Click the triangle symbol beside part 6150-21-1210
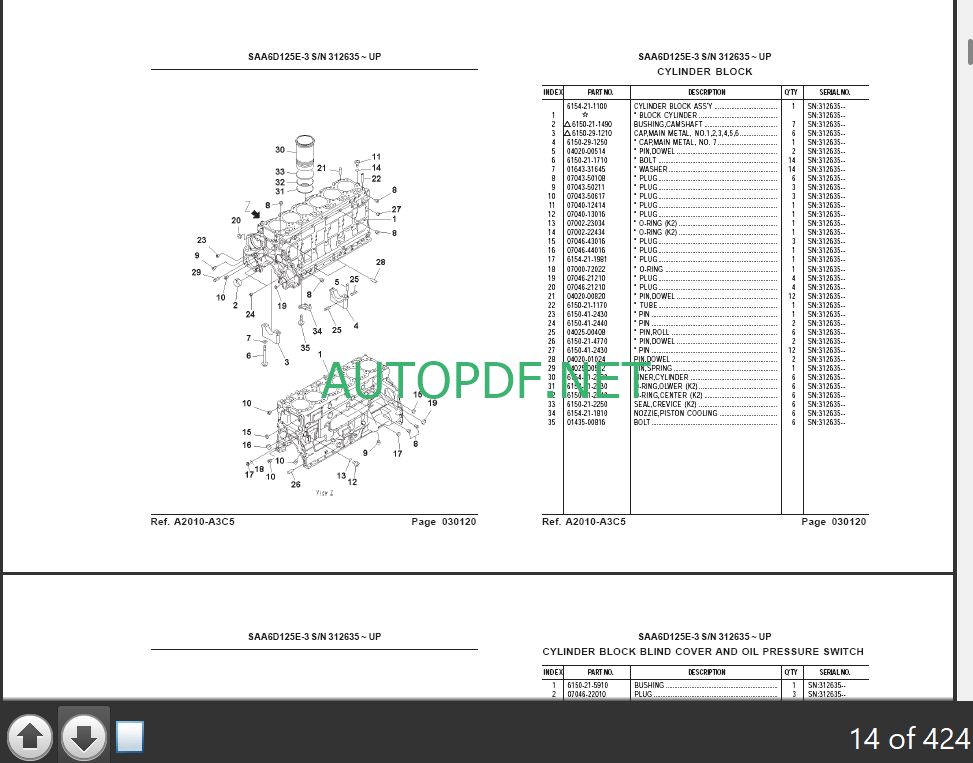Viewport: 973px width, 763px height. tap(567, 133)
